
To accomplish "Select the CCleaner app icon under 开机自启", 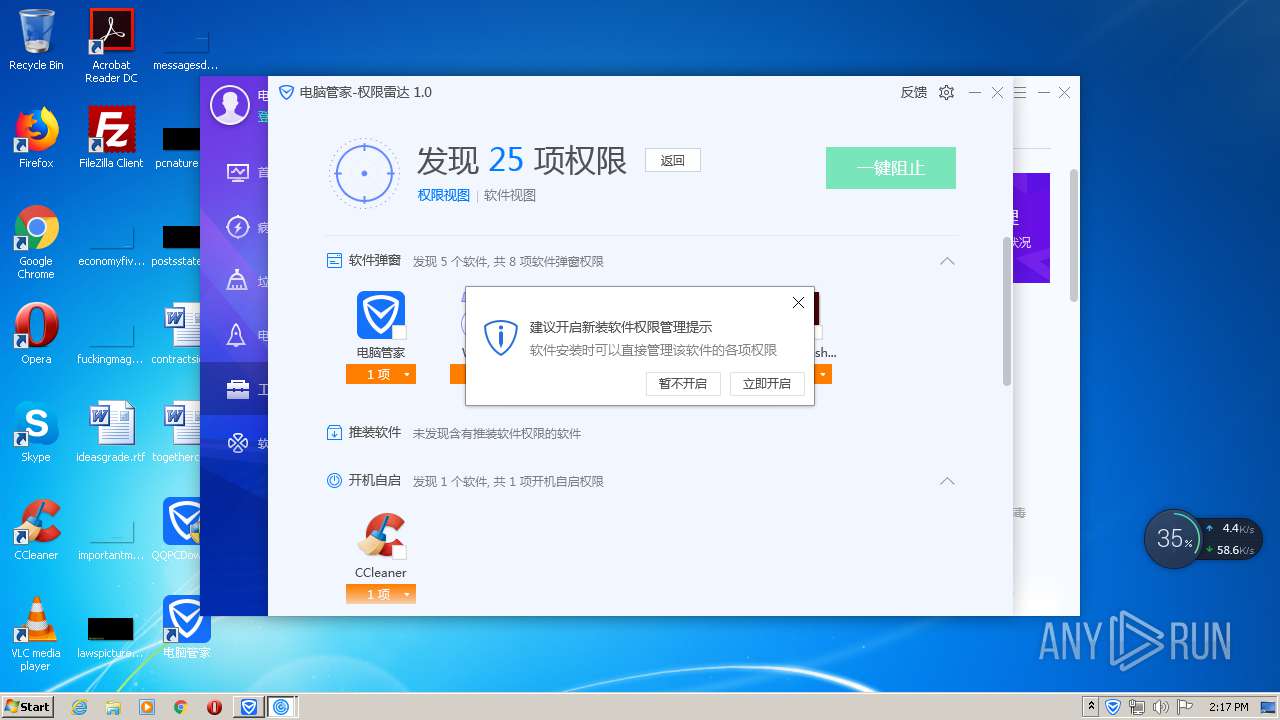I will click(380, 535).
